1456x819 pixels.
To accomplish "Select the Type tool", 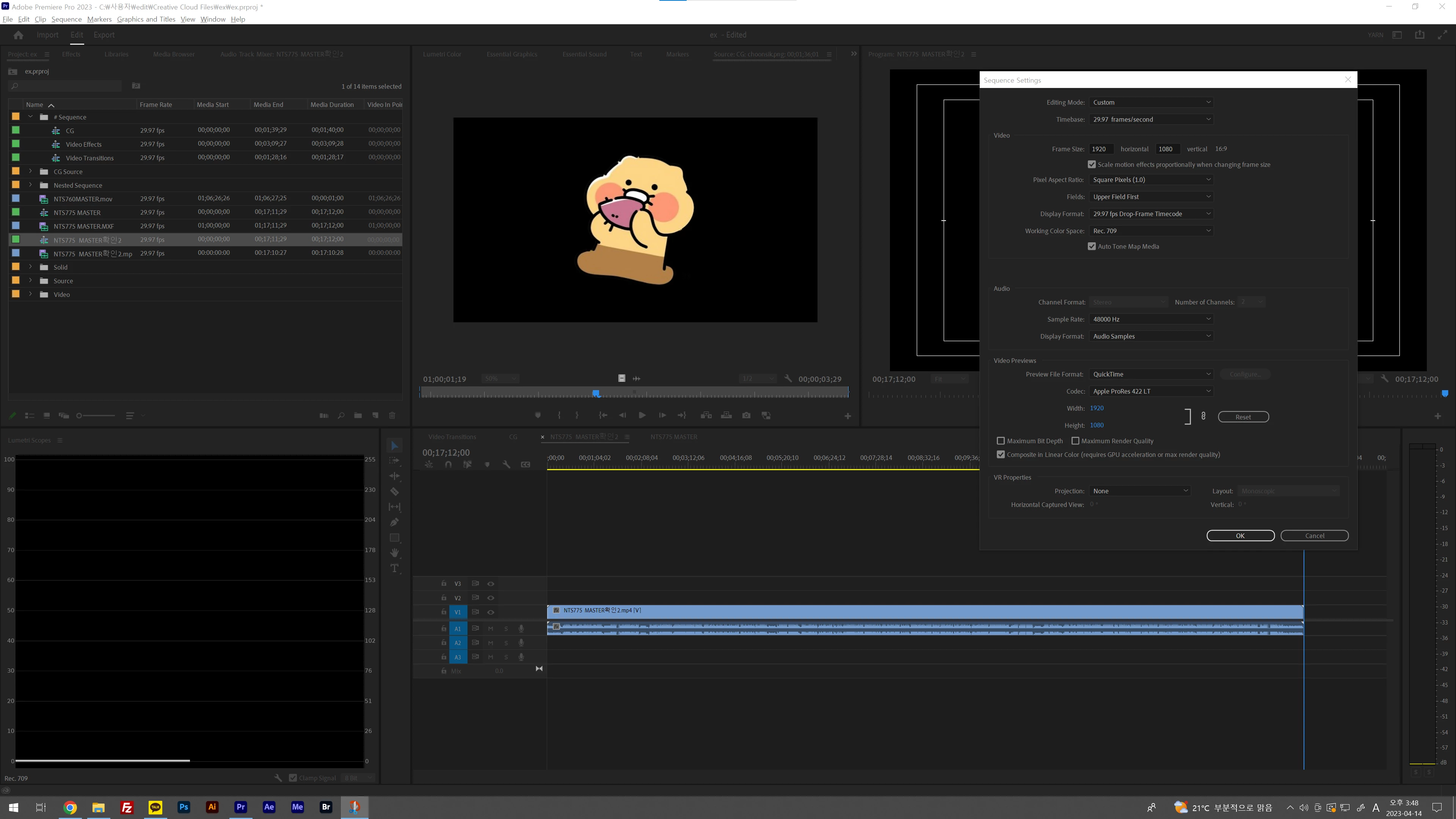I will point(394,568).
